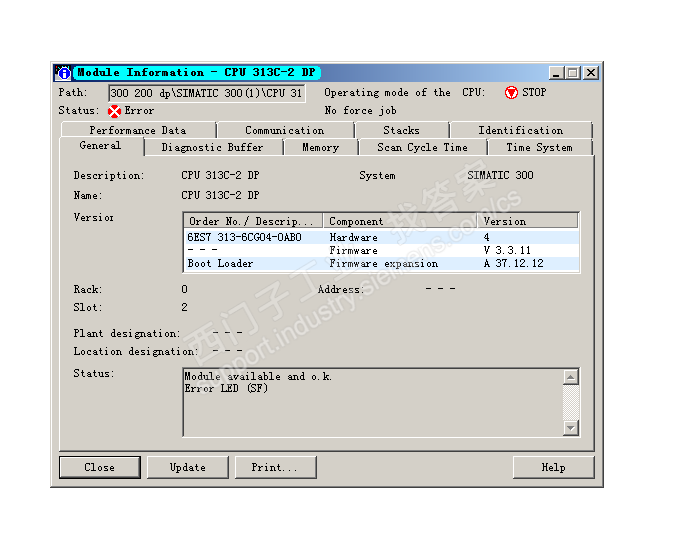Switch to the Performance Data tab
This screenshot has height=551, width=698.
click(138, 130)
